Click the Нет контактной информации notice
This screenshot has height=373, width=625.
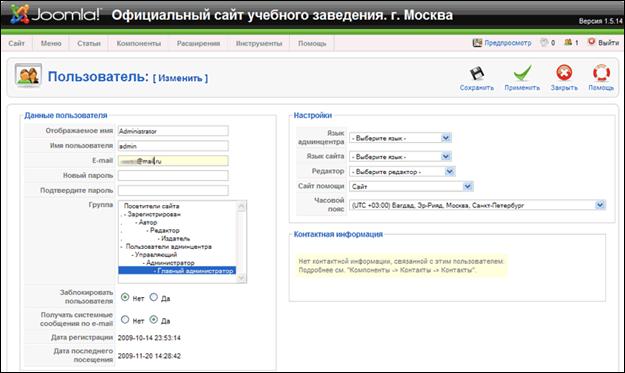[x=401, y=266]
